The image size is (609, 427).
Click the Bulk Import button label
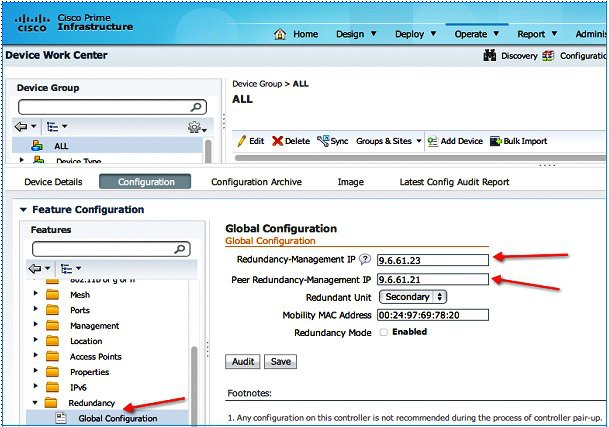[525, 141]
